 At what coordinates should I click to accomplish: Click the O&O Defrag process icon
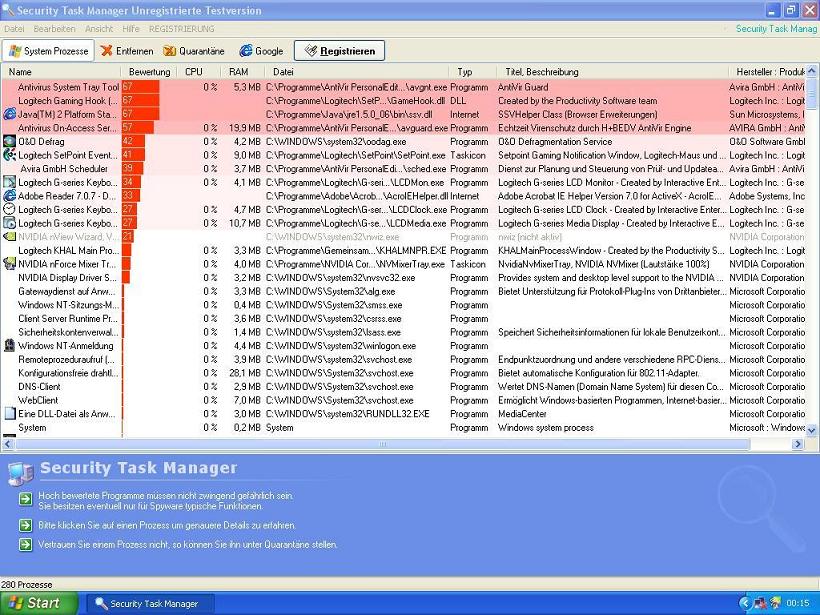9,141
